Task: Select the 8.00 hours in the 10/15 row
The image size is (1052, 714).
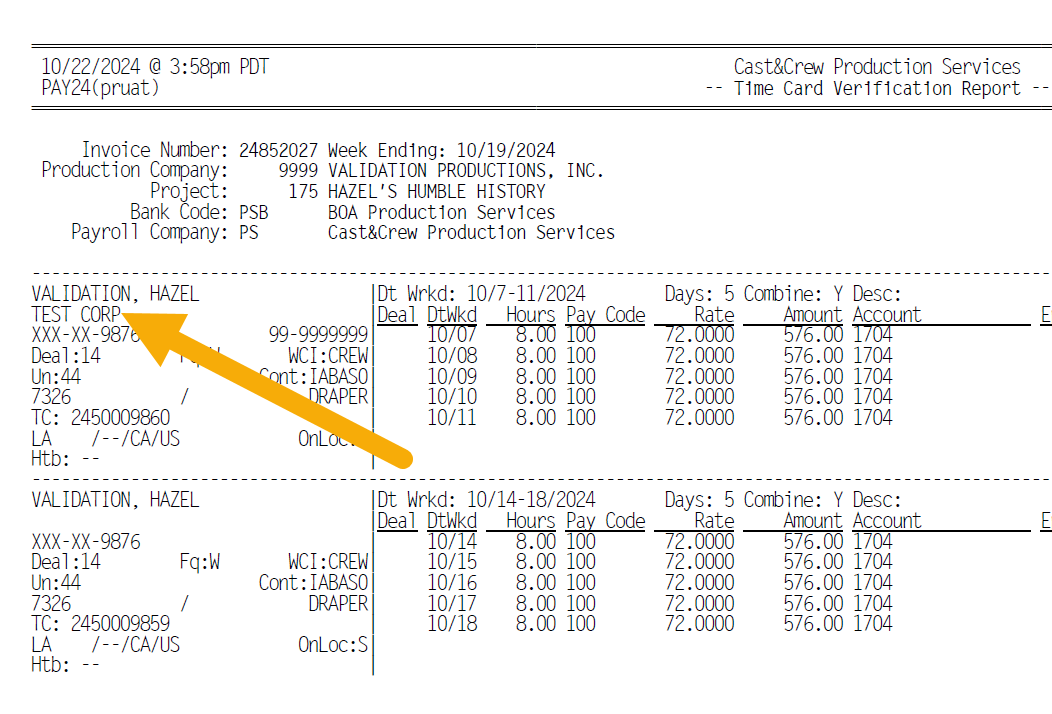Action: (x=536, y=562)
